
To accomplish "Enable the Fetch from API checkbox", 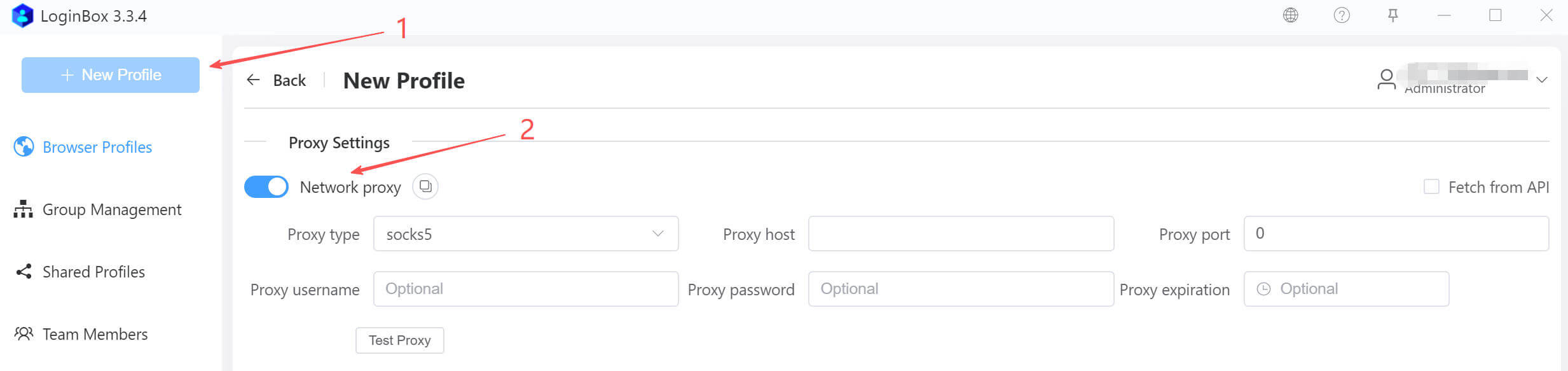I will click(x=1431, y=186).
